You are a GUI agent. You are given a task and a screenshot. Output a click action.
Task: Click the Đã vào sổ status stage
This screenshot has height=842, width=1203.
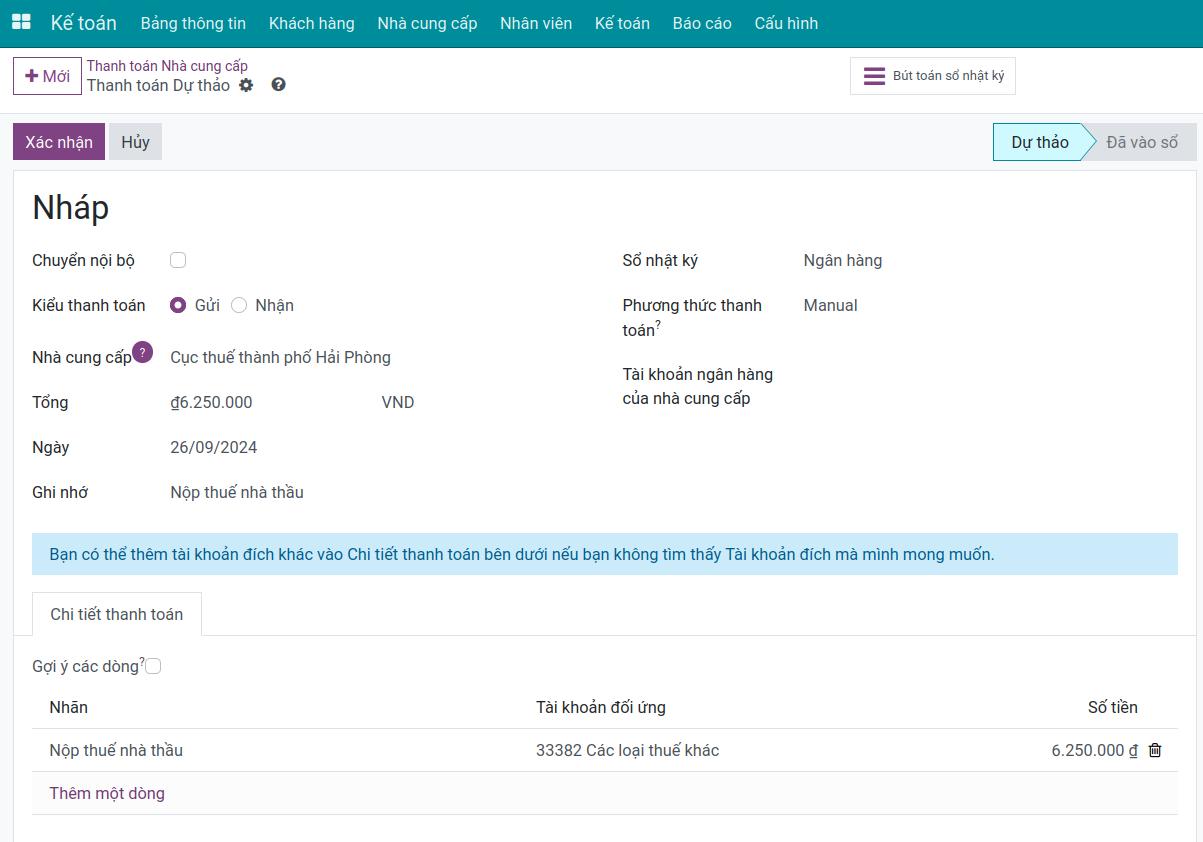tap(1142, 142)
